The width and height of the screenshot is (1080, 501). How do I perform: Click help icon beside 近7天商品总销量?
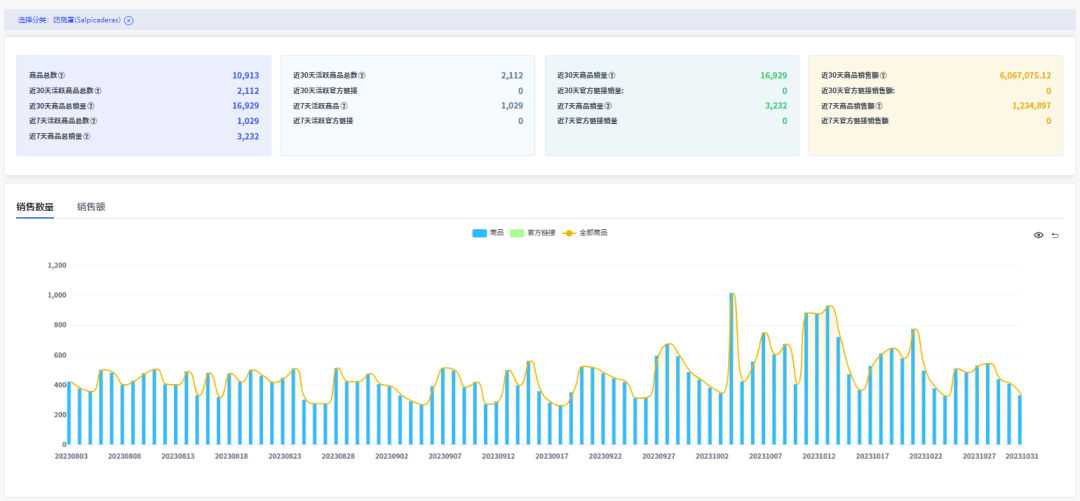pyautogui.click(x=87, y=136)
